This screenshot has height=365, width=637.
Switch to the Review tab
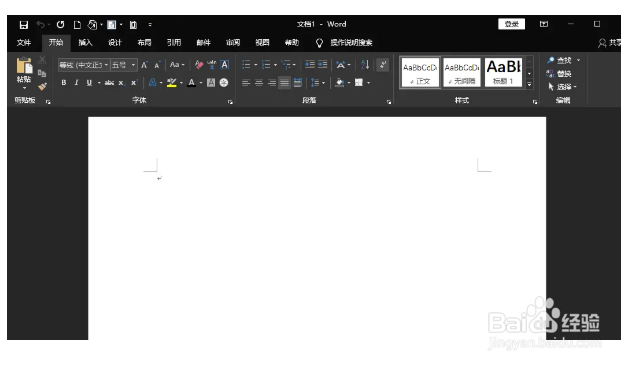coord(233,43)
